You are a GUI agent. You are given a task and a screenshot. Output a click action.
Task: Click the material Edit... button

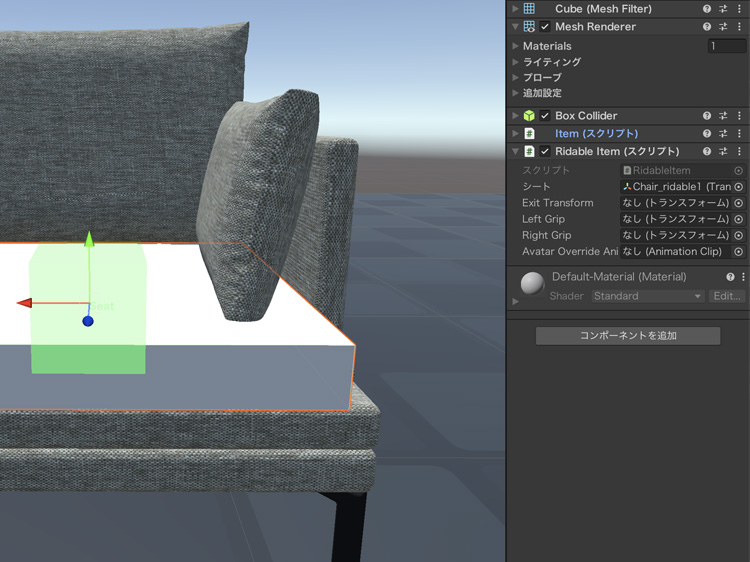(x=726, y=296)
